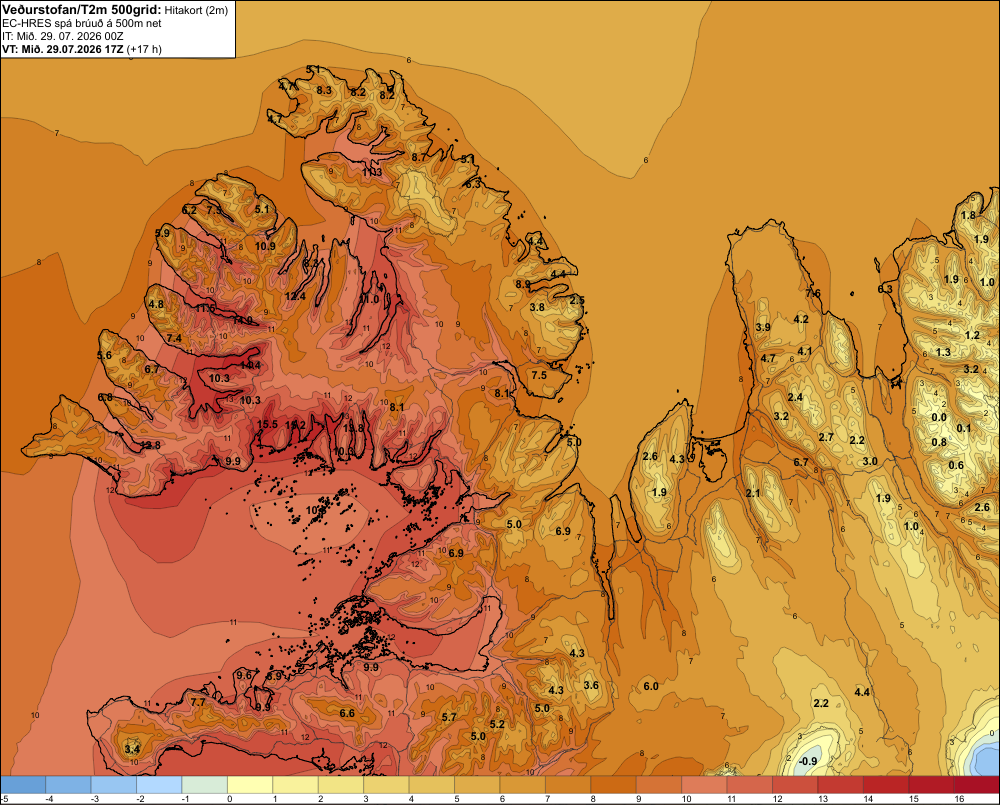Click the -1 to 0 legend swatch
The width and height of the screenshot is (1000, 805).
coord(205,784)
